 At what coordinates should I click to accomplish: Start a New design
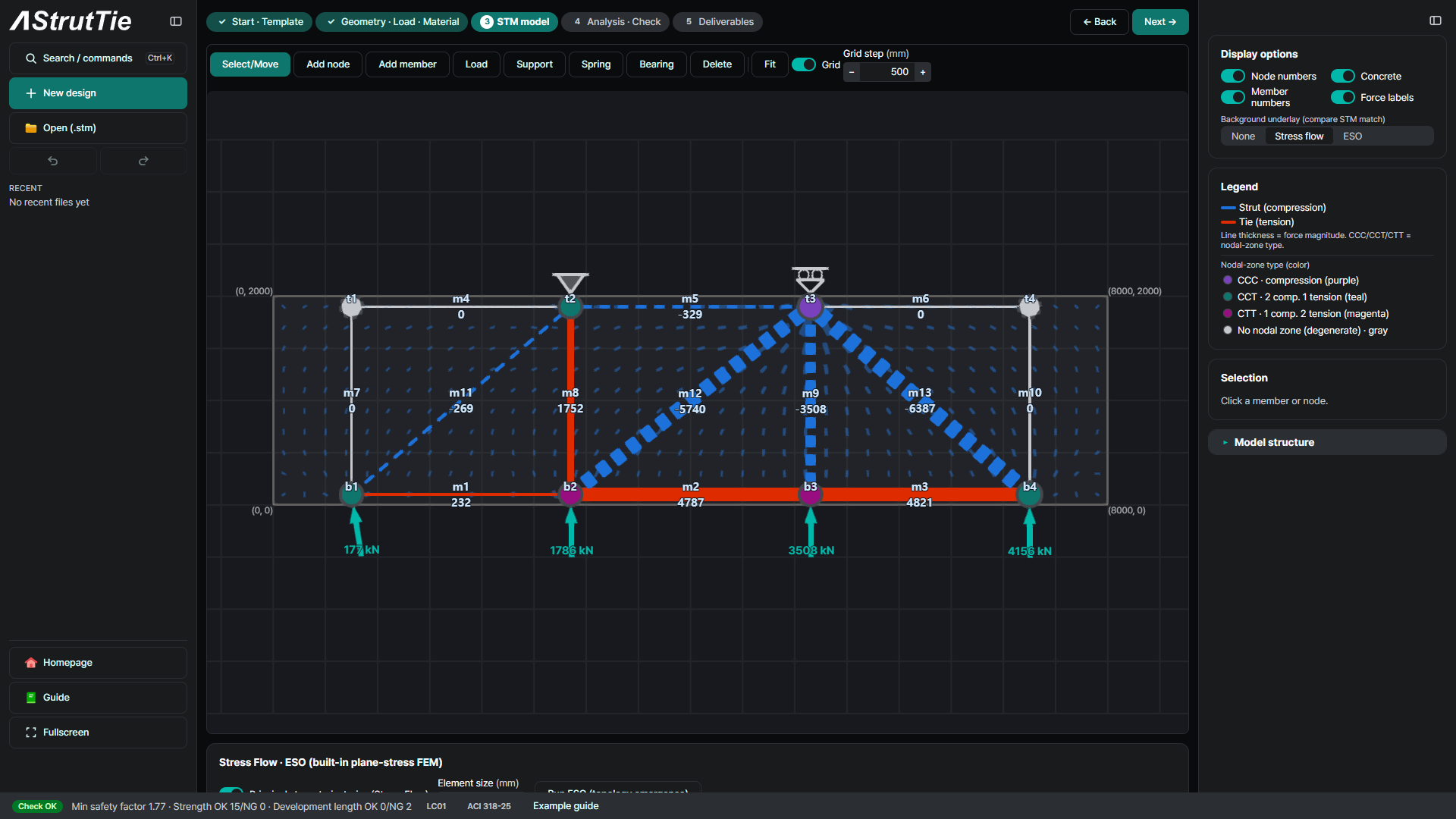pos(98,93)
